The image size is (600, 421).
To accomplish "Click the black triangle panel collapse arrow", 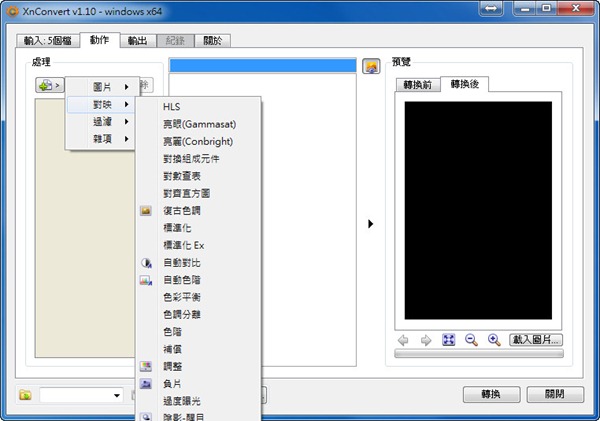I will [x=371, y=224].
